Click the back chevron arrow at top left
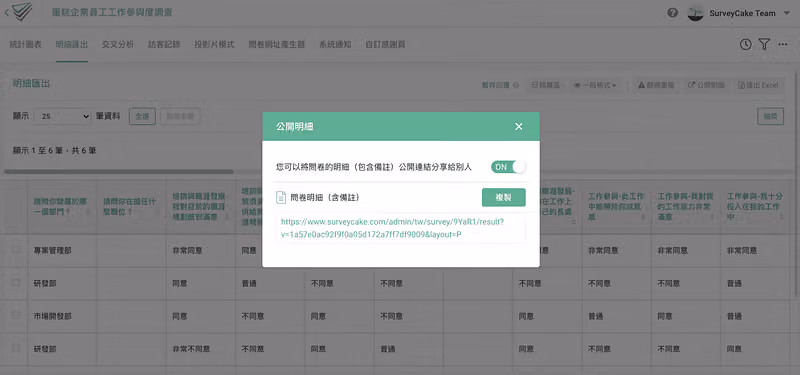800x375 pixels. [x=6, y=12]
